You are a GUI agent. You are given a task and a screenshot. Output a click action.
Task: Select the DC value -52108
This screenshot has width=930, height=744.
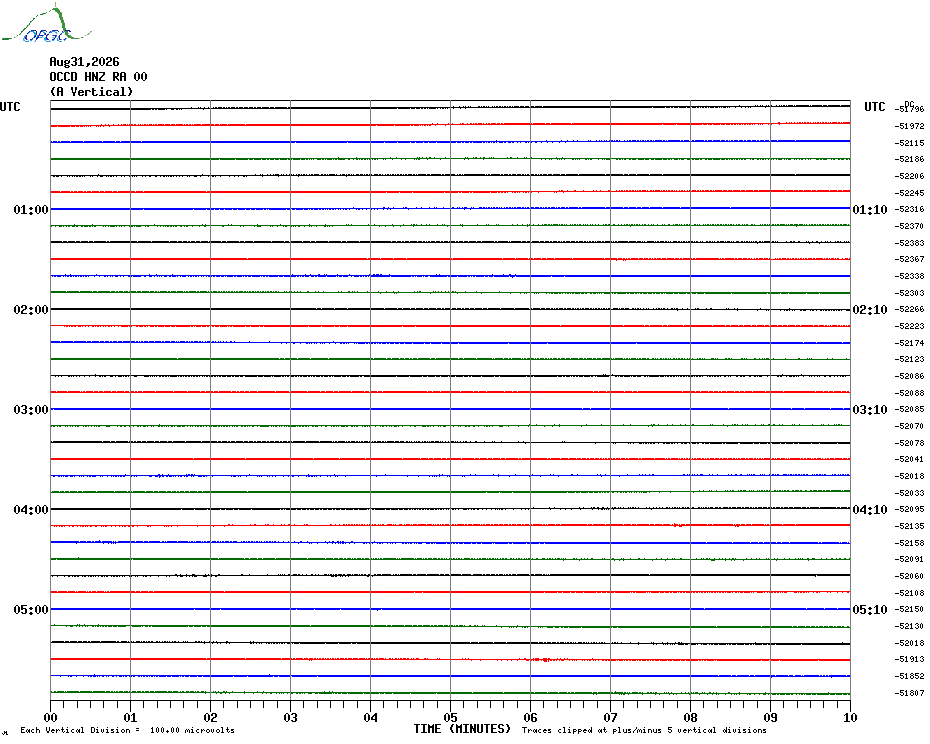[x=909, y=593]
